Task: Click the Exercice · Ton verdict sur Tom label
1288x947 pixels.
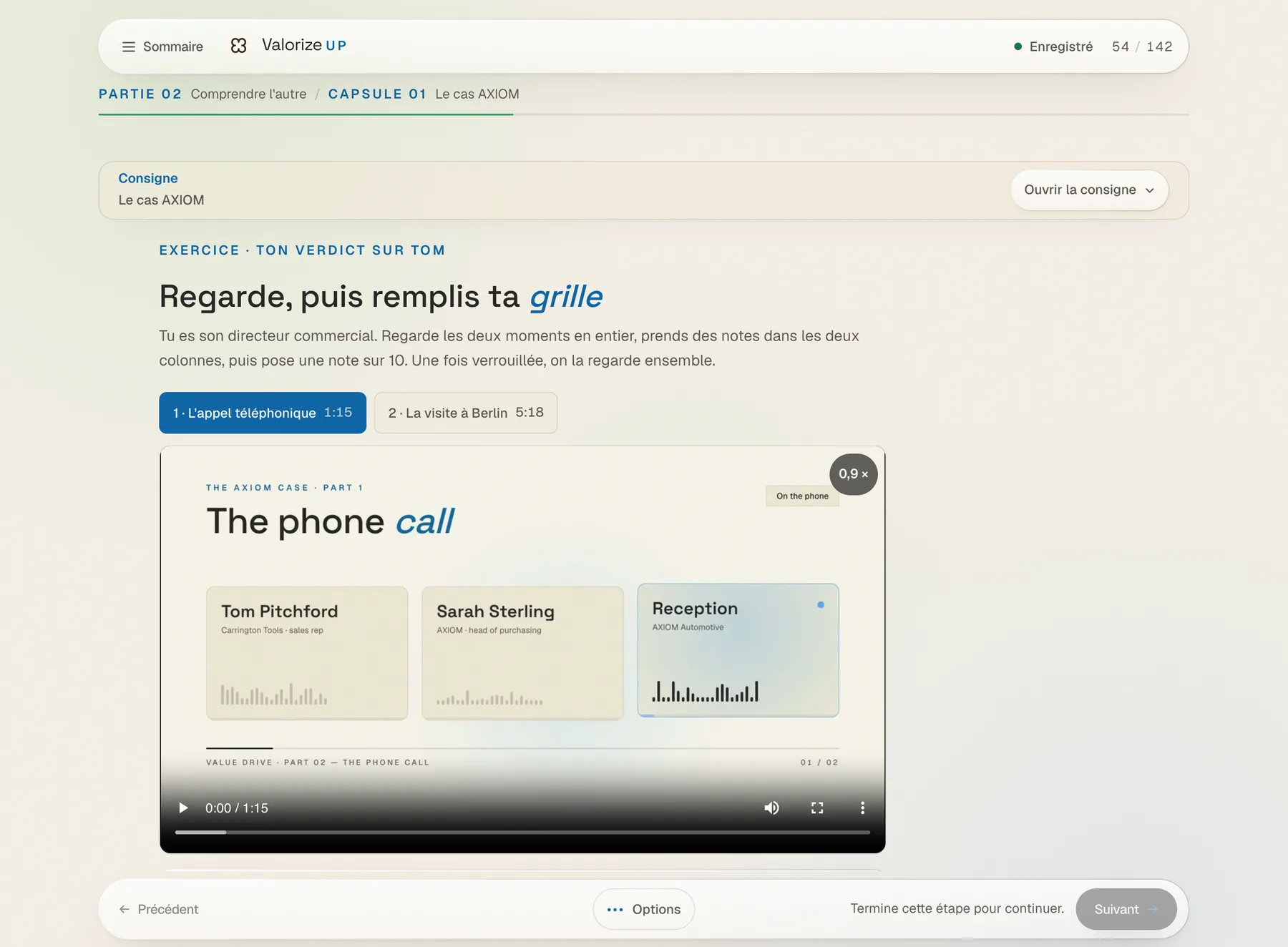Action: [x=302, y=250]
